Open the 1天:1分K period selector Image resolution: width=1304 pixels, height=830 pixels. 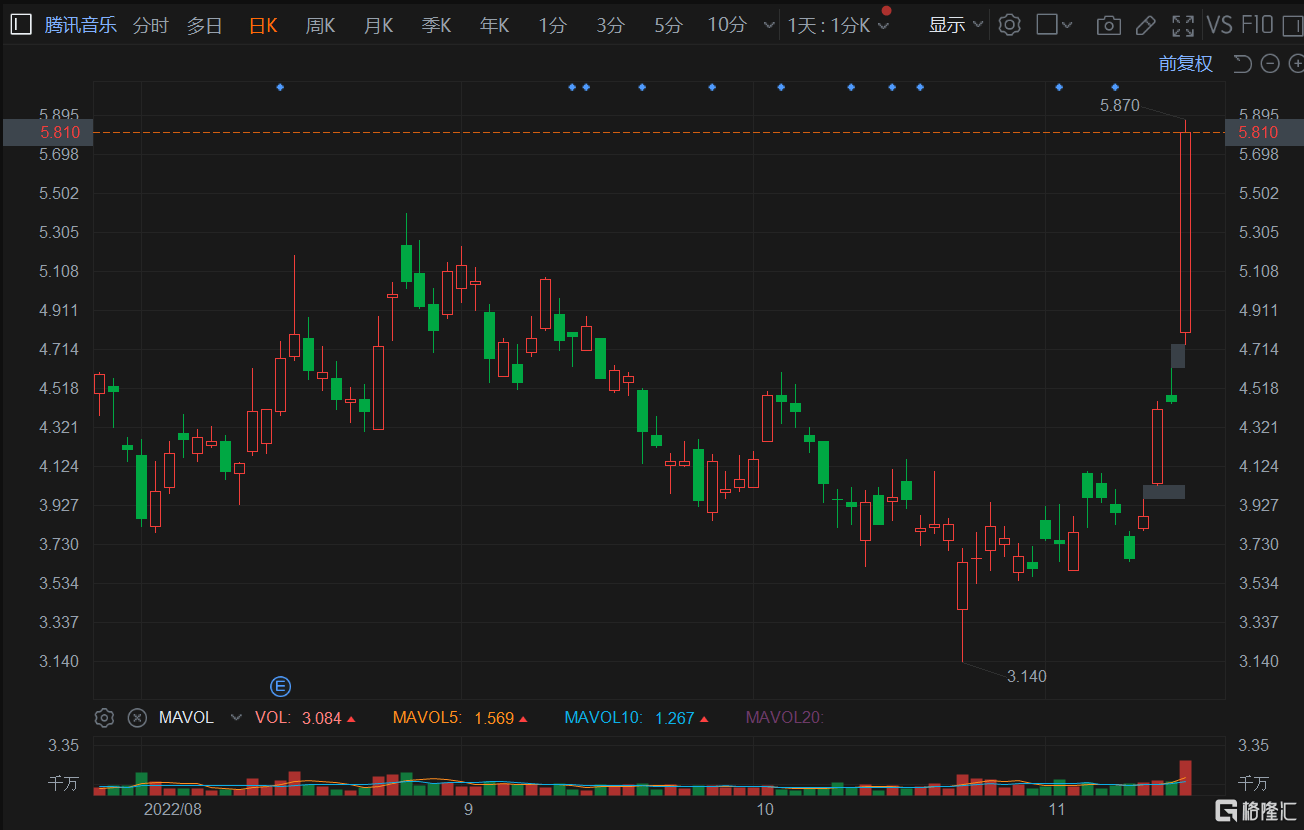837,25
